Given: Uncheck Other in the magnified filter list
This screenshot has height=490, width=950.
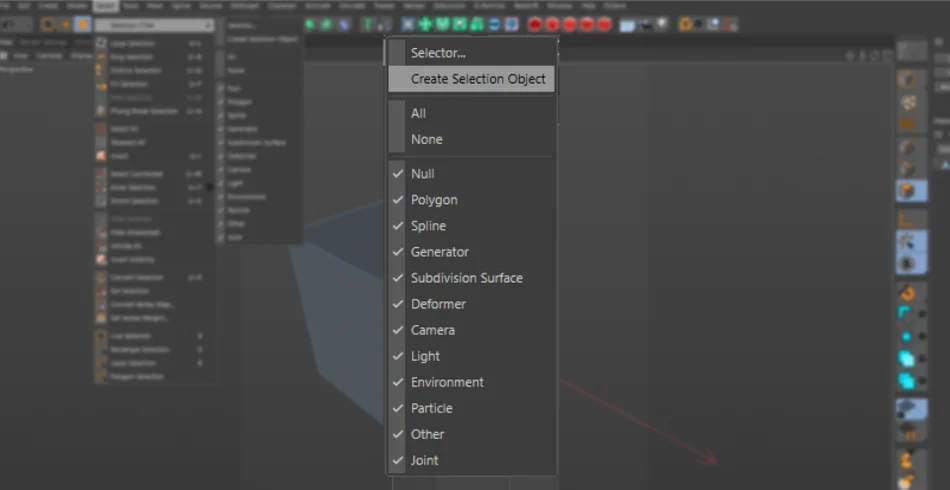Looking at the screenshot, I should [470, 434].
